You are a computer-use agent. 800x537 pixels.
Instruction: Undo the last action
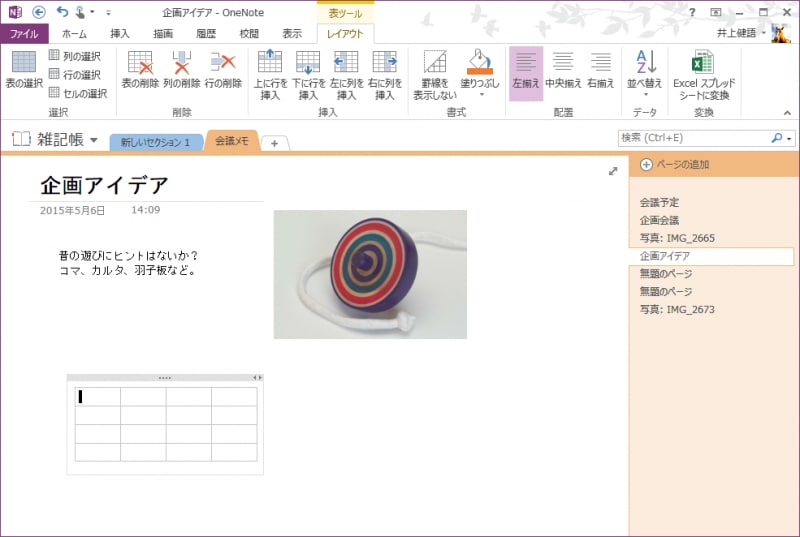point(62,11)
